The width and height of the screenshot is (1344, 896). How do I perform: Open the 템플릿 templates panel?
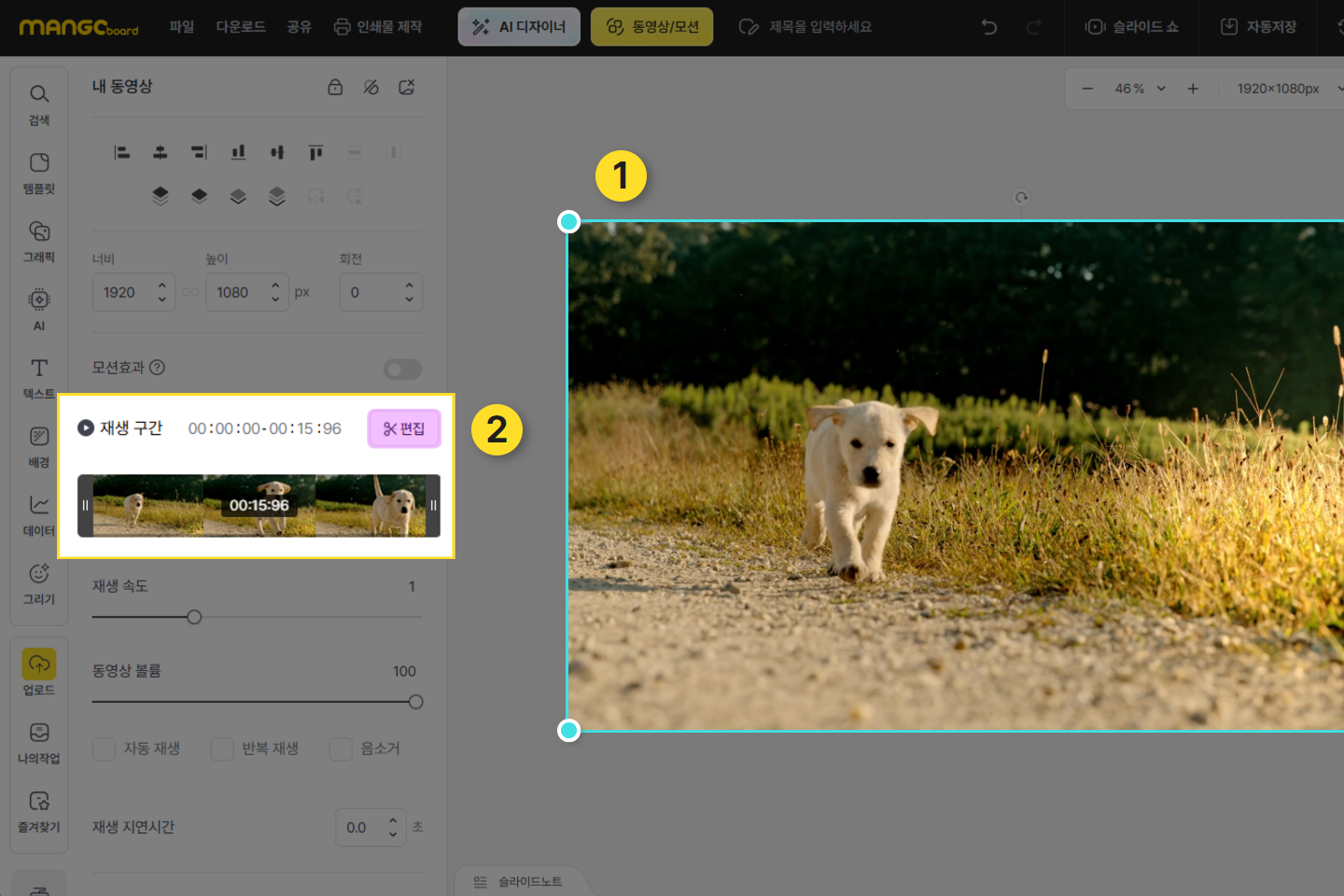pyautogui.click(x=38, y=173)
